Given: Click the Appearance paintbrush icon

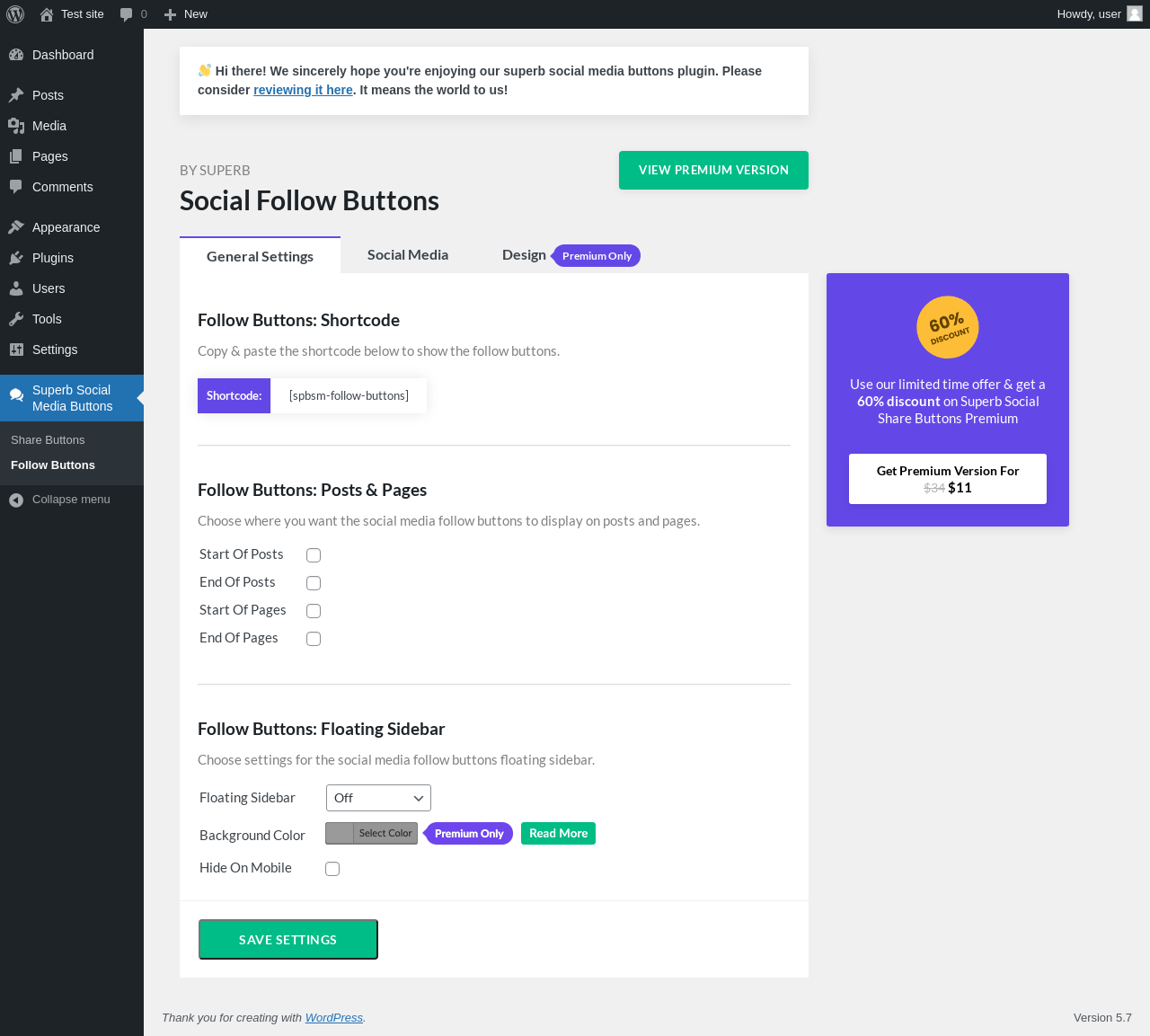Looking at the screenshot, I should click(16, 227).
